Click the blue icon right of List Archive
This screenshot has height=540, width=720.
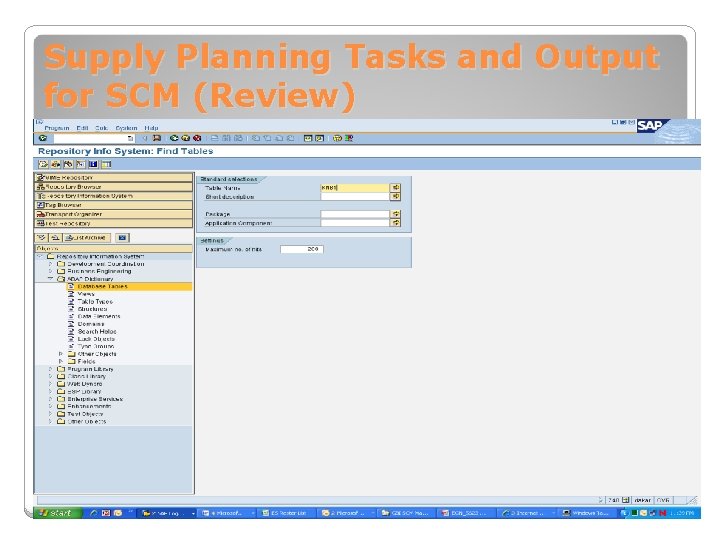point(122,237)
